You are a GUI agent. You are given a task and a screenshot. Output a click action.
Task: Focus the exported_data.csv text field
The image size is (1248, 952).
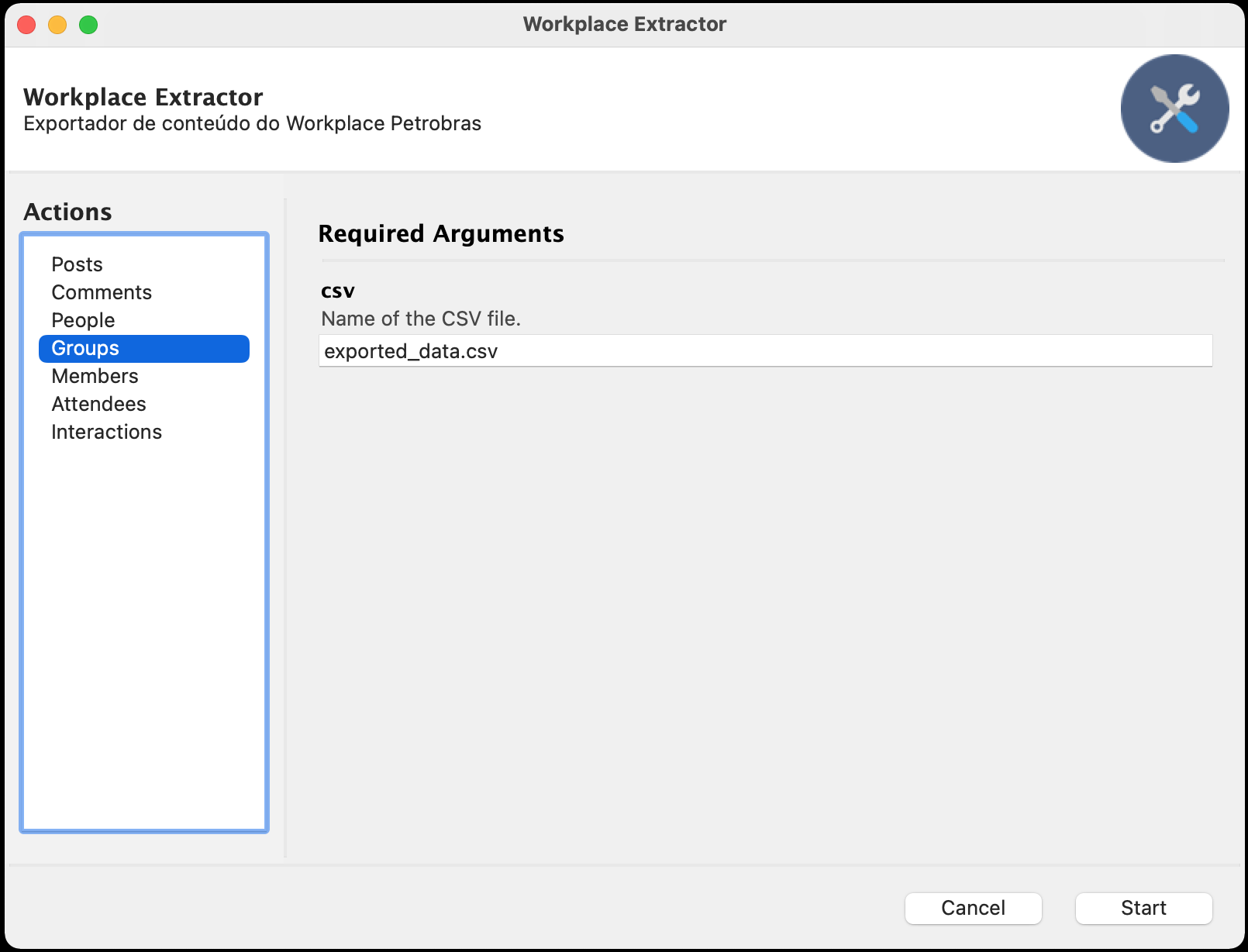(x=765, y=351)
